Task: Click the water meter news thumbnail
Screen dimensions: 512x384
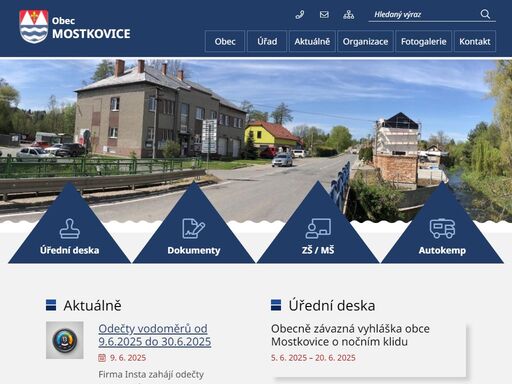Action: point(65,340)
